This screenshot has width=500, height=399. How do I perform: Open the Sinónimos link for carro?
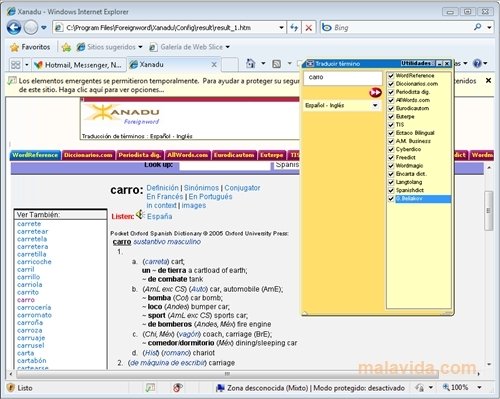[201, 188]
